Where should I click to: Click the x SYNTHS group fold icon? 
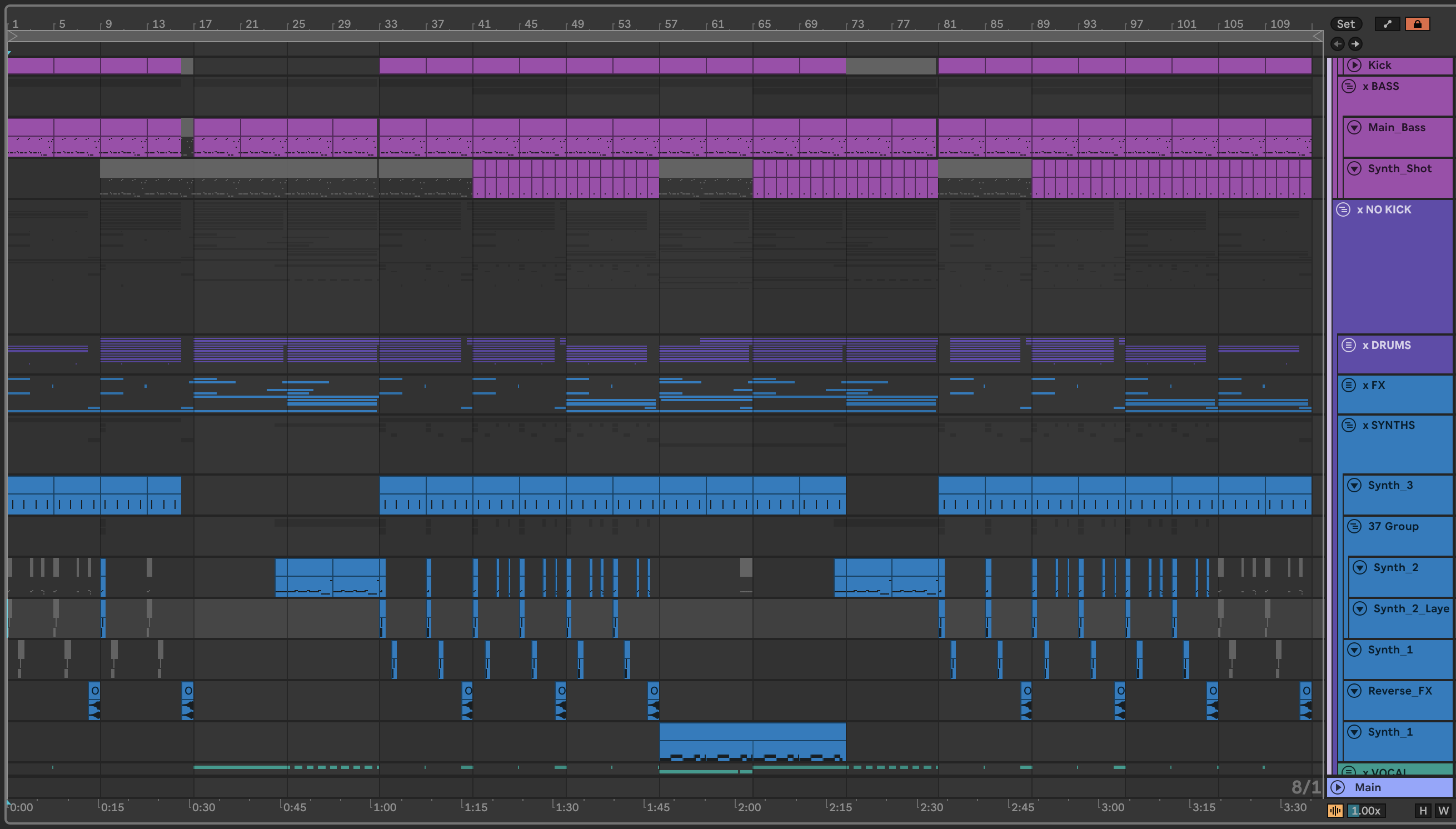[x=1348, y=425]
